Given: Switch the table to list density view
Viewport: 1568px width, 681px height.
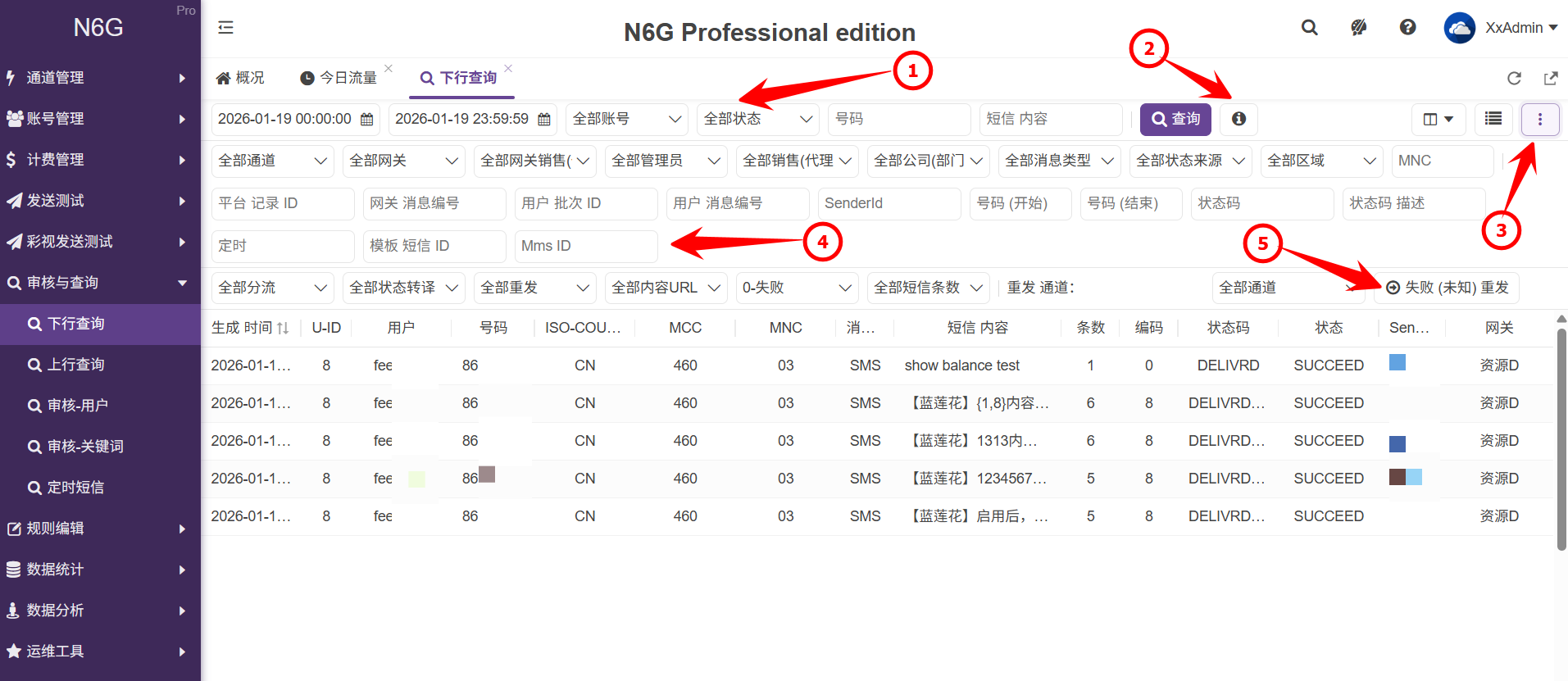Looking at the screenshot, I should click(x=1493, y=119).
